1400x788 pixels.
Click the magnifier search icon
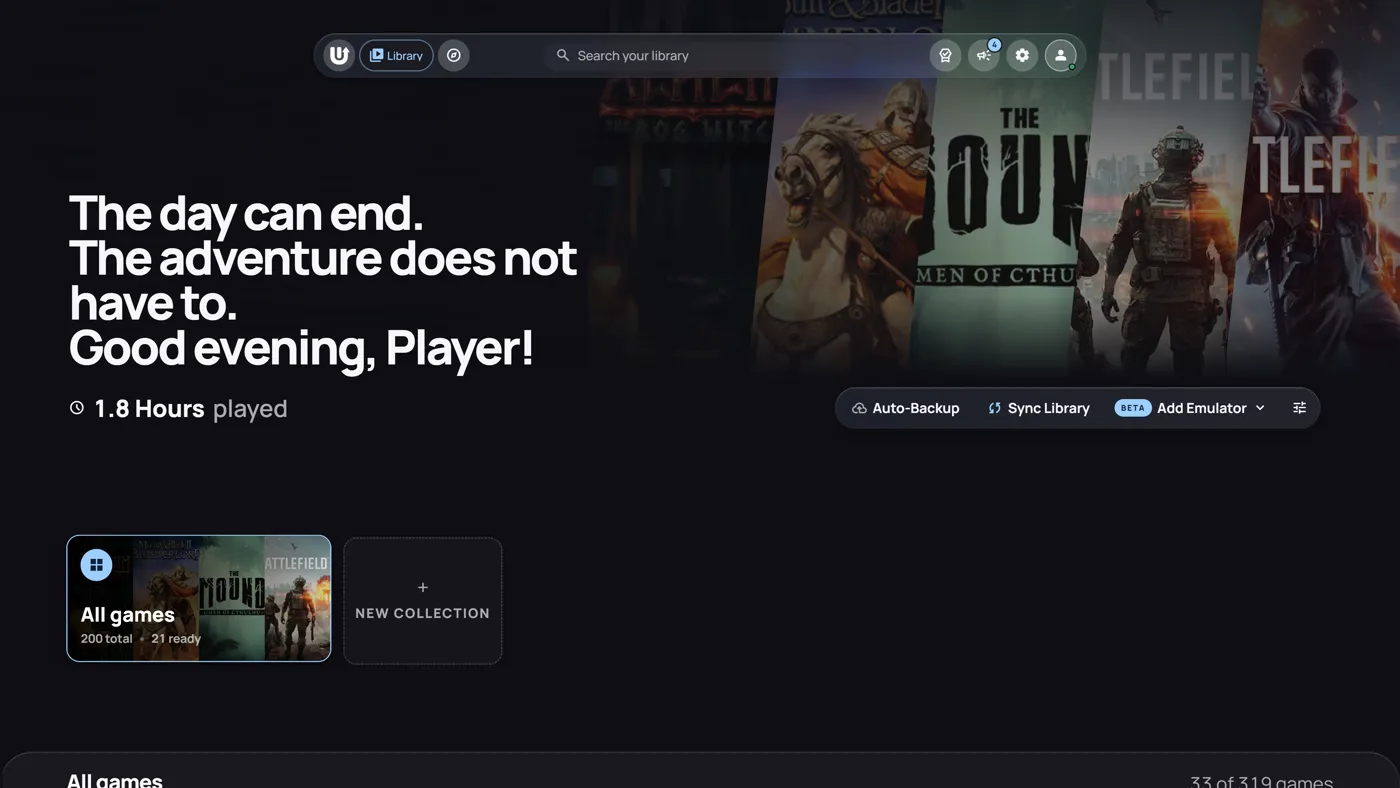point(563,55)
